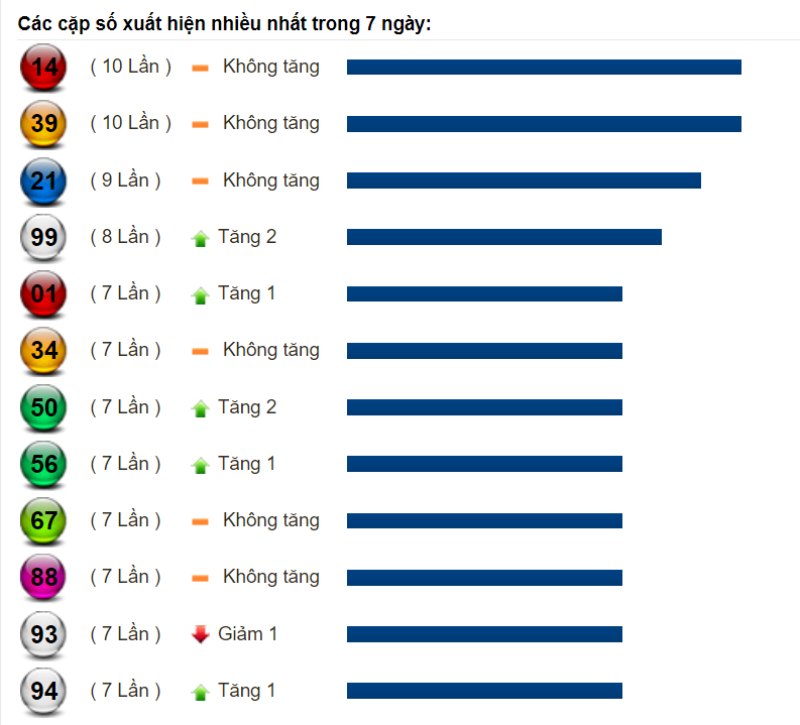The image size is (800, 725).
Task: Click the lime ball numbered 67
Action: click(43, 520)
